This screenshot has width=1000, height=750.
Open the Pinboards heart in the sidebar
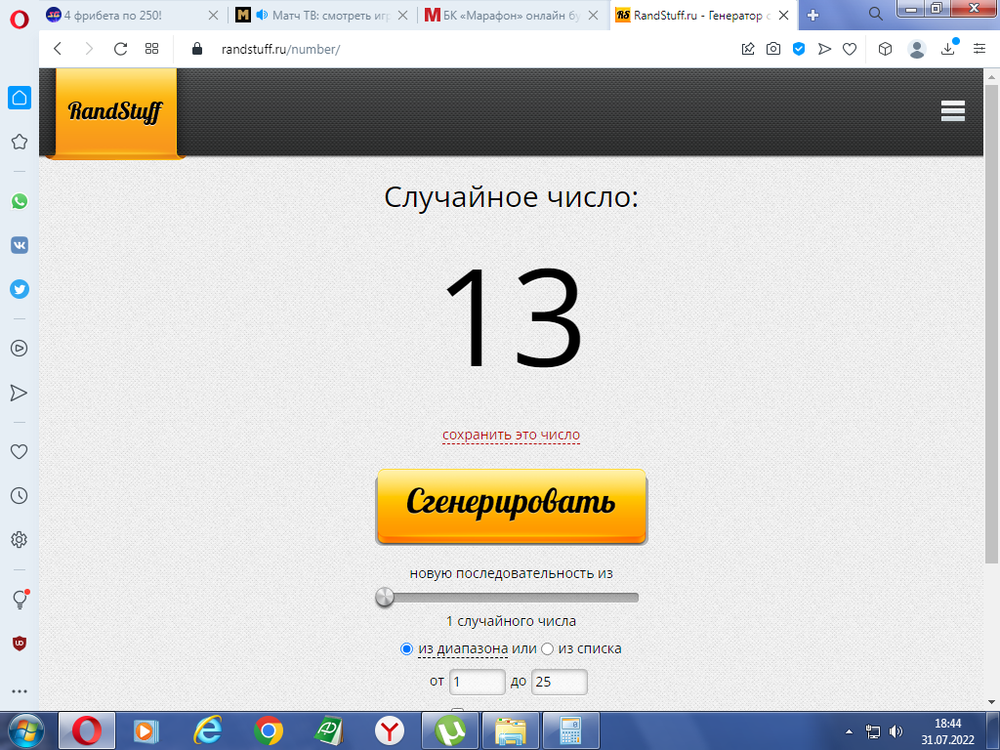point(19,452)
